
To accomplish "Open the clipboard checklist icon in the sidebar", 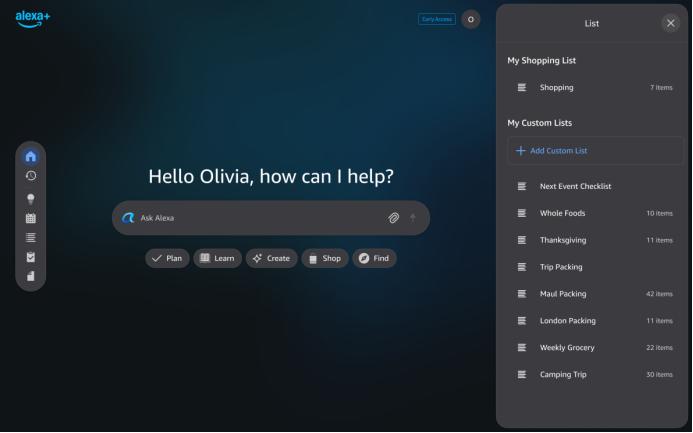I will click(x=31, y=257).
